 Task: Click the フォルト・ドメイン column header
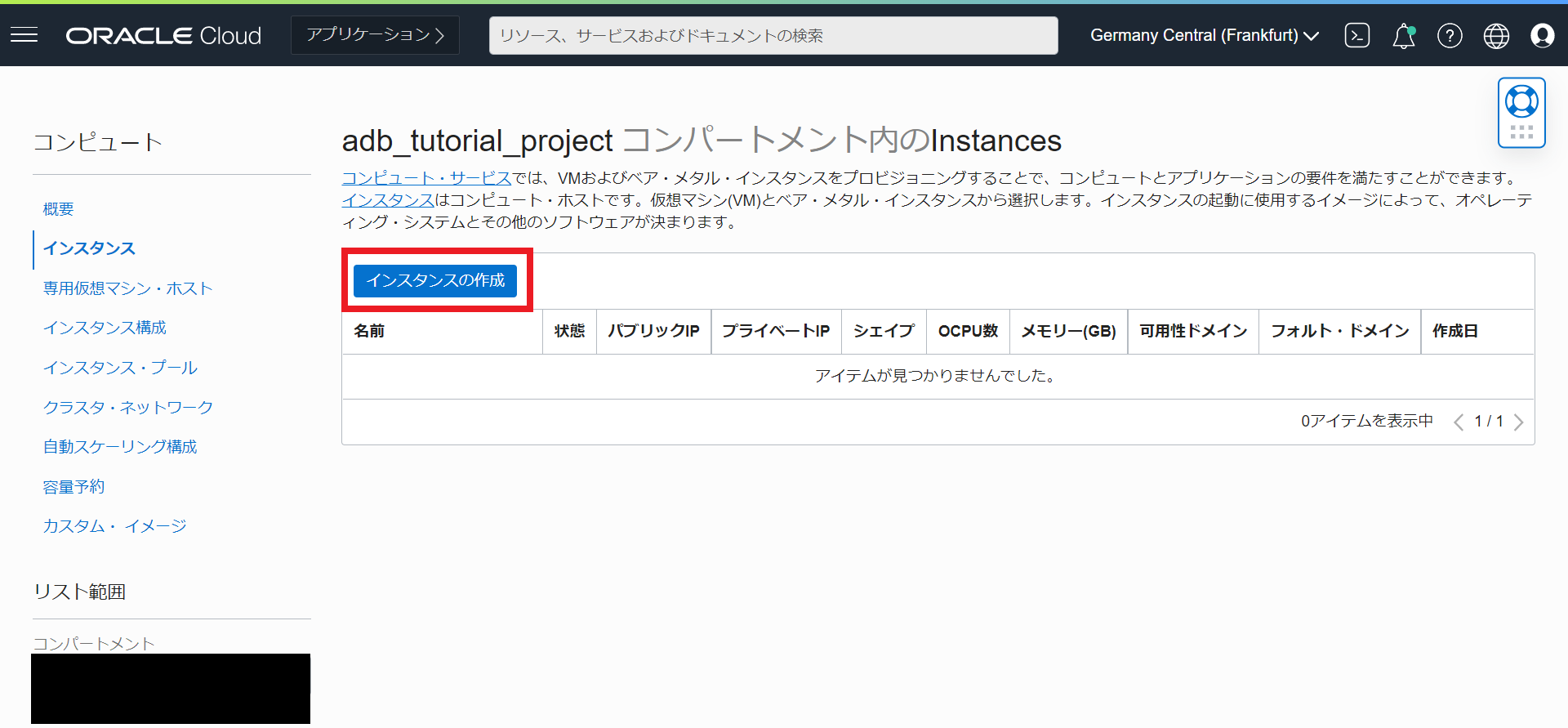pos(1340,331)
